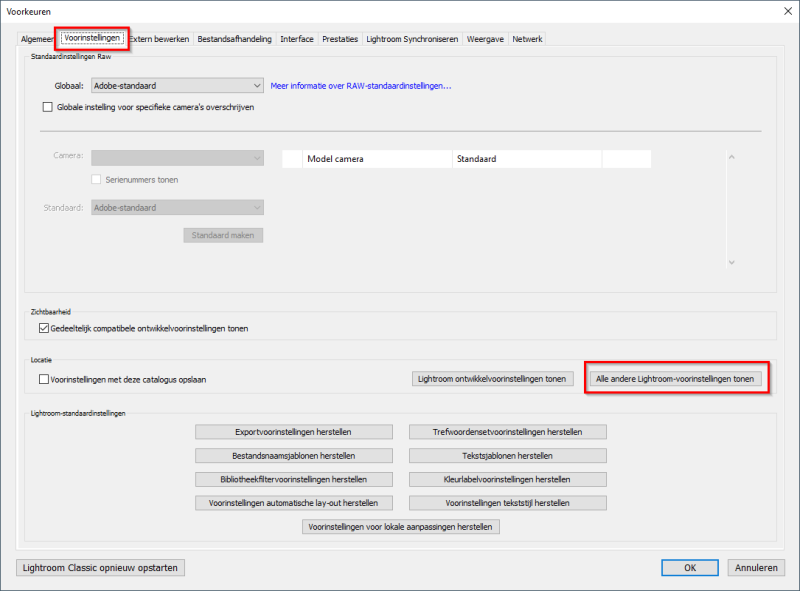800x591 pixels.
Task: Open the Voorinstellingen tab
Action: (x=92, y=38)
